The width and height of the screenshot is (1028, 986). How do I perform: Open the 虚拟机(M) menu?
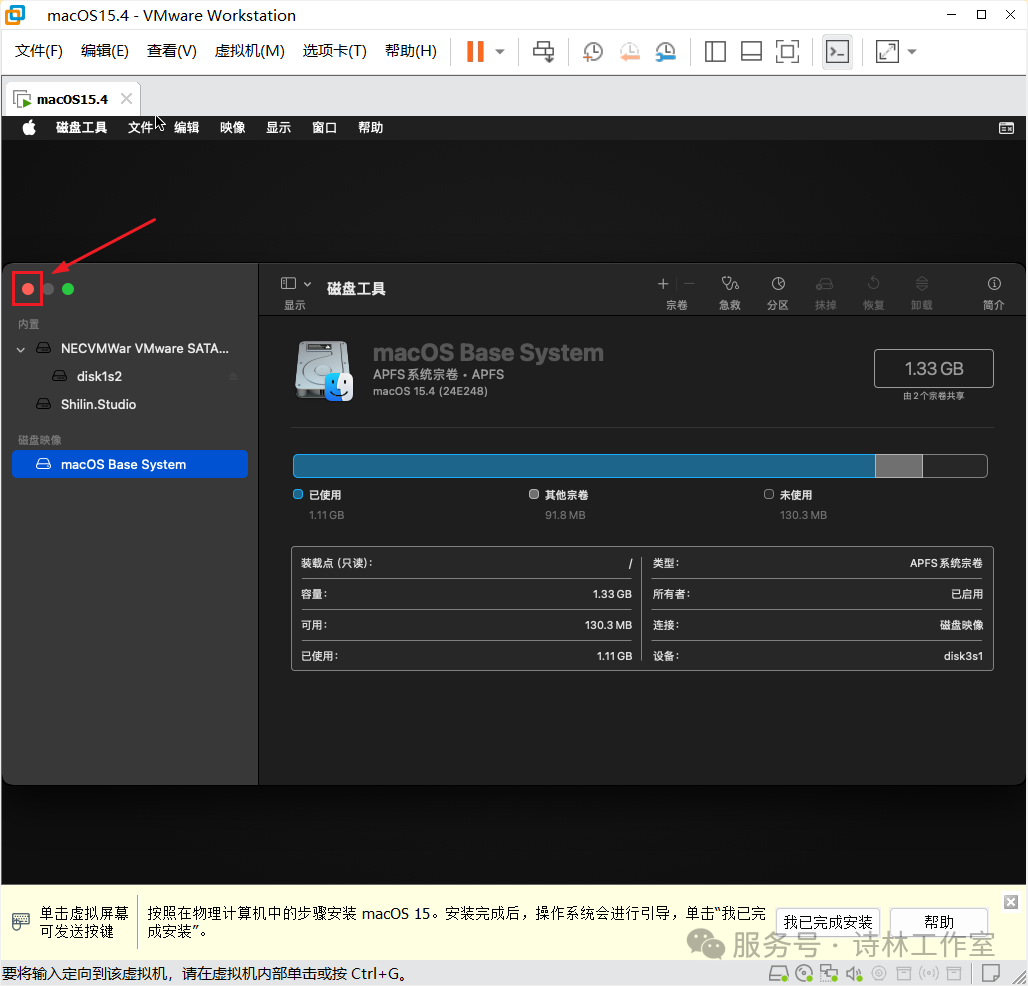250,50
